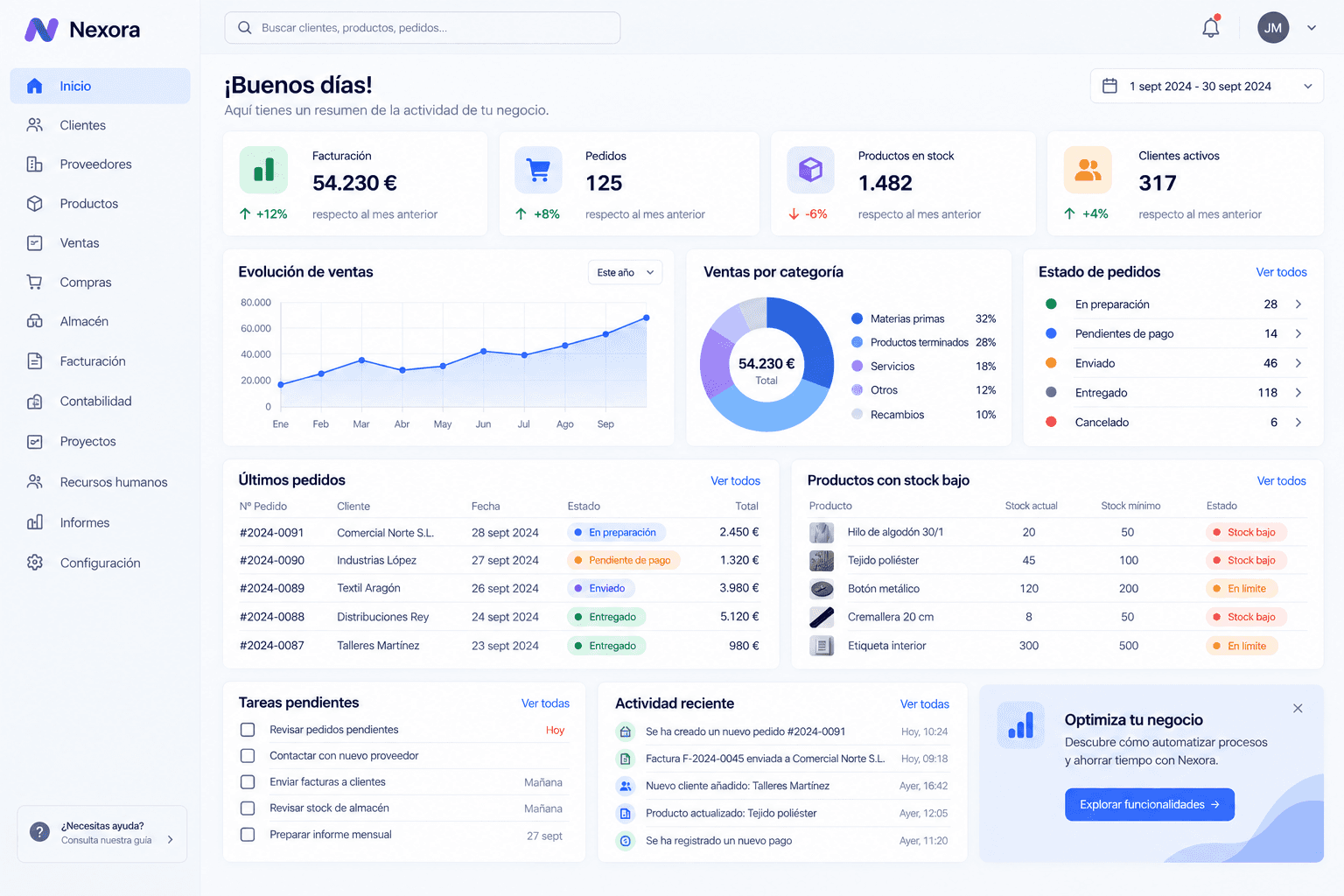The width and height of the screenshot is (1344, 896).
Task: Check Revisar stock de almacén task
Action: (x=248, y=808)
